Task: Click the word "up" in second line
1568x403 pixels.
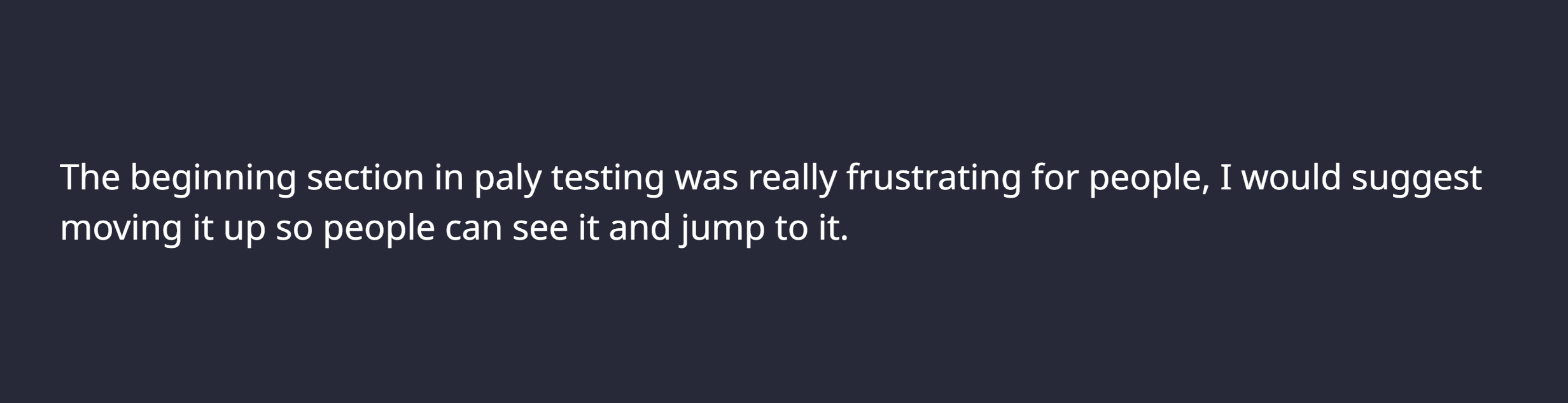Action: click(244, 229)
